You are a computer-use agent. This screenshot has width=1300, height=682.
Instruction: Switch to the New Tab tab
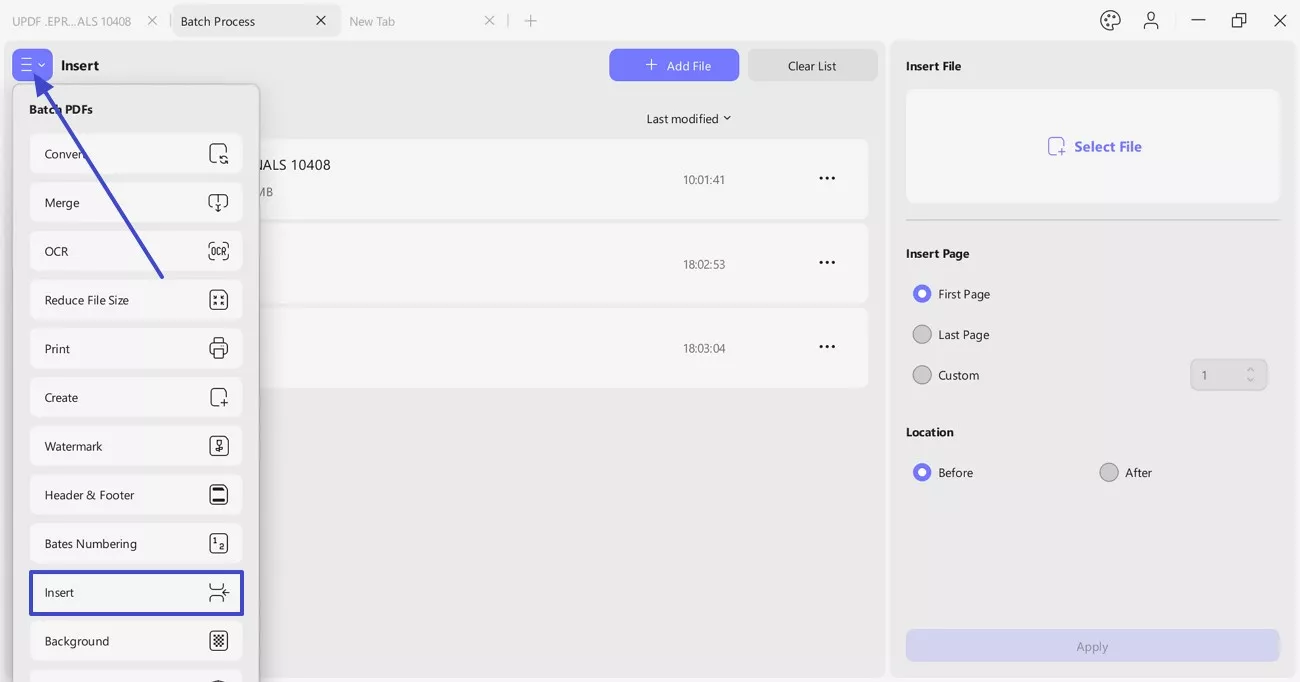coord(372,21)
